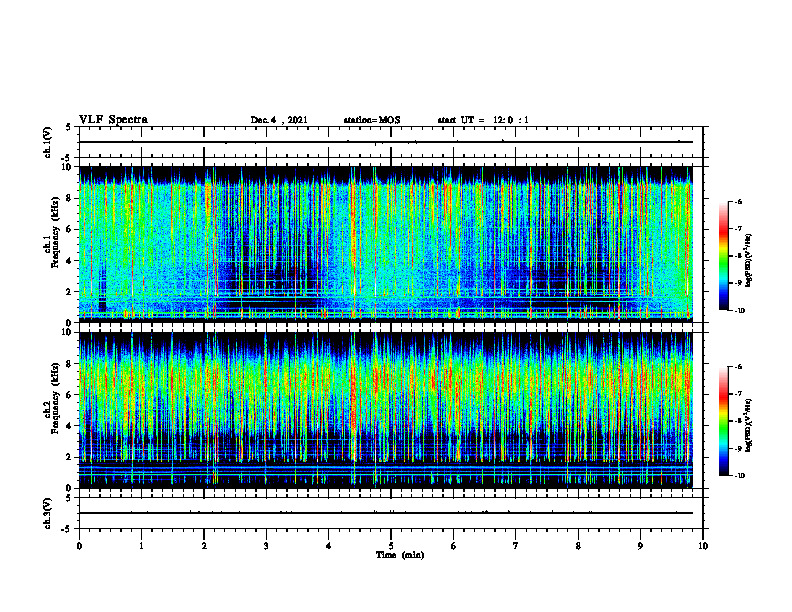Image resolution: width=792 pixels, height=612 pixels.
Task: Click the "Time (min)" x-axis label
Action: 400,555
